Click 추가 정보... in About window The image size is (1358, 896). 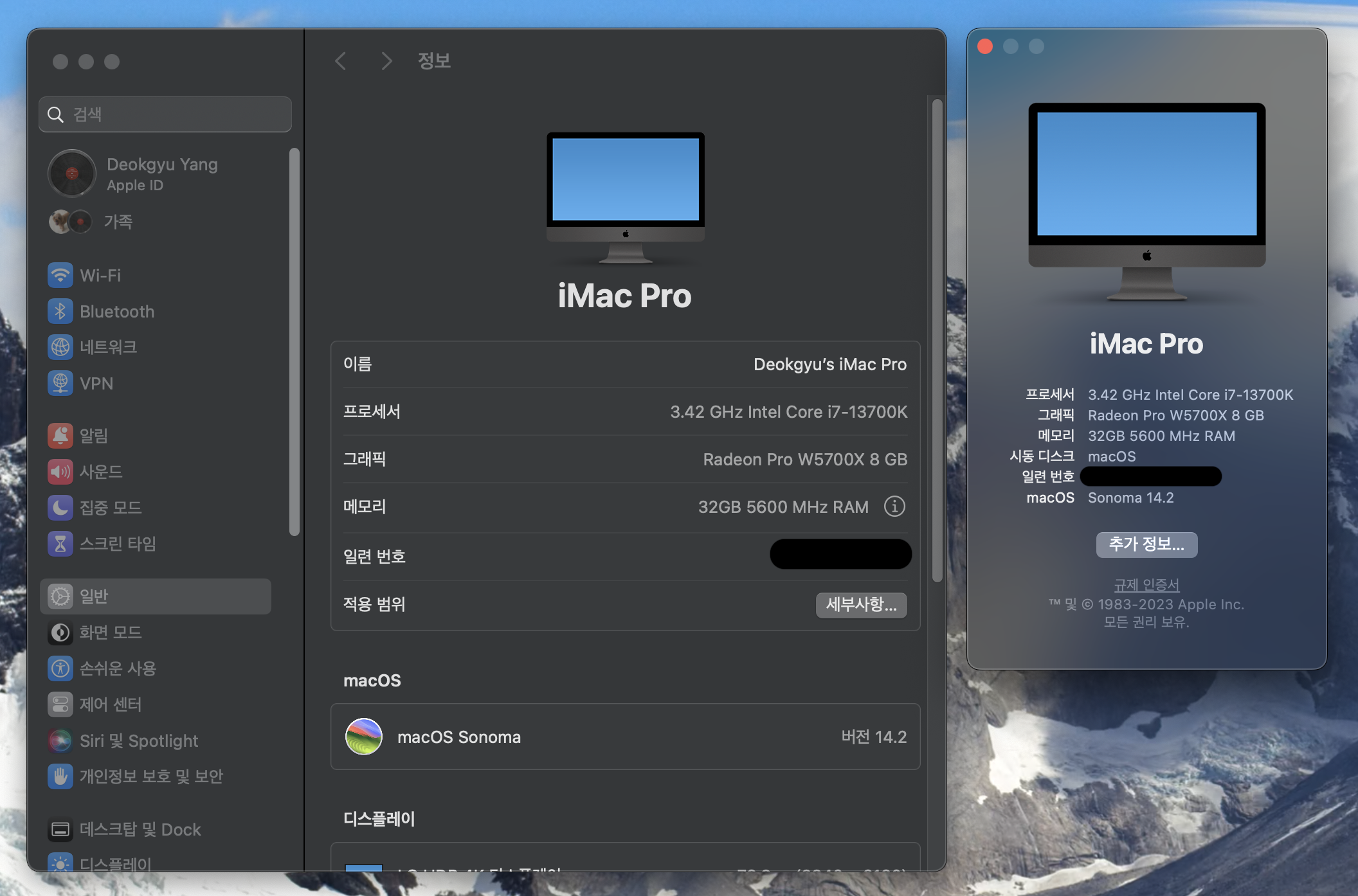pos(1146,544)
